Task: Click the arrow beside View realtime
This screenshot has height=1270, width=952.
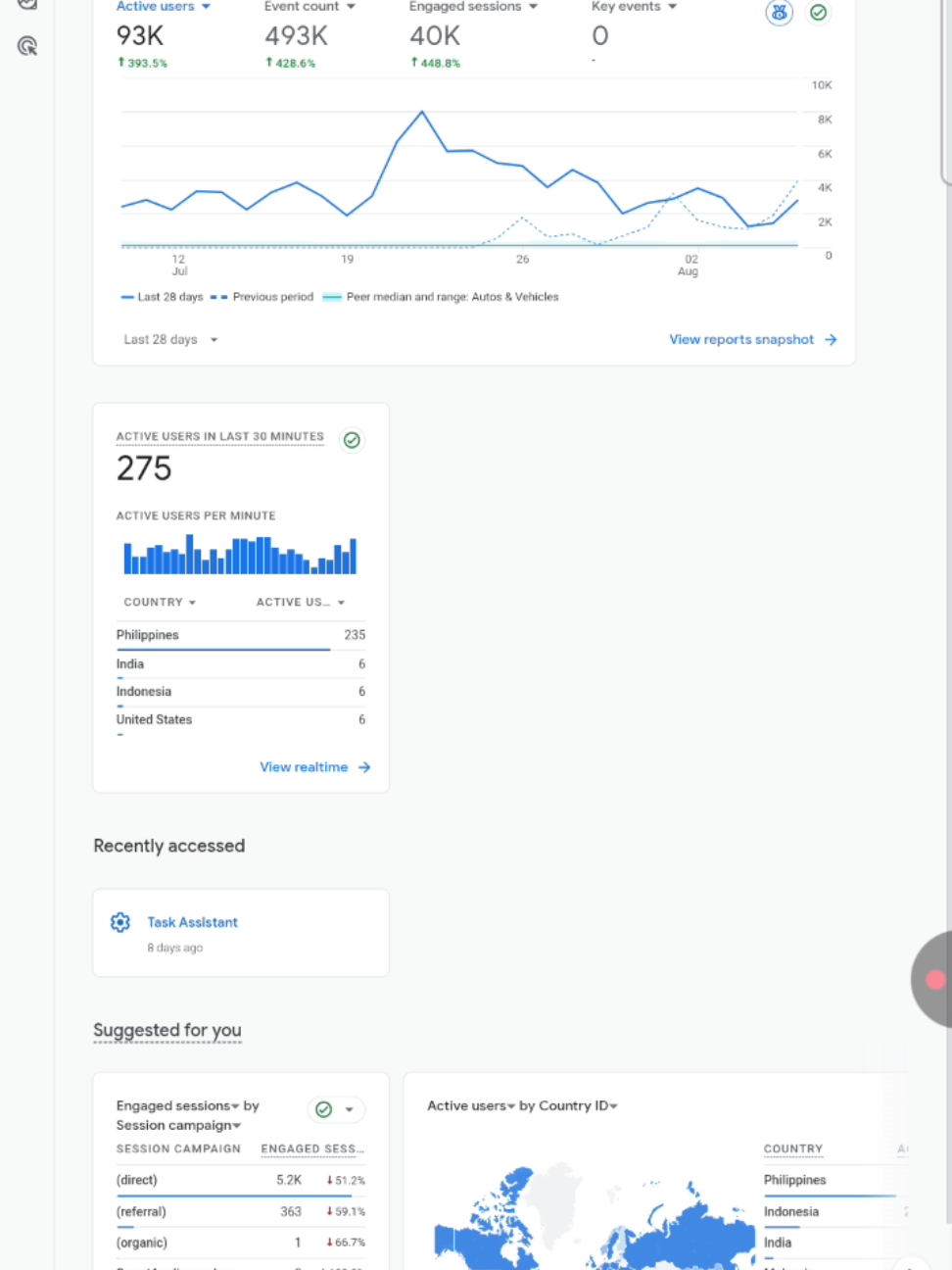Action: [x=364, y=767]
